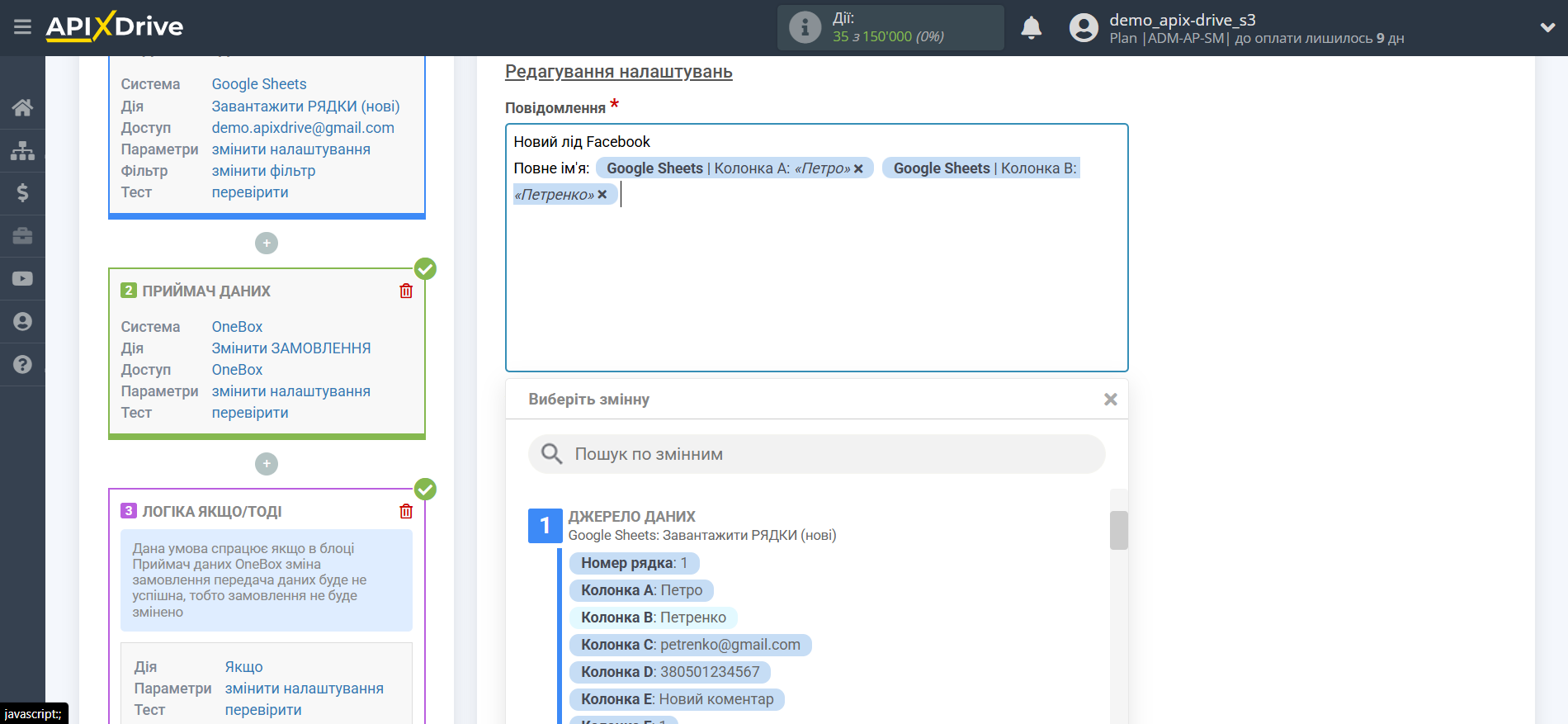Remove the Колонка B Петренко variable tag
The height and width of the screenshot is (724, 1568).
602,195
